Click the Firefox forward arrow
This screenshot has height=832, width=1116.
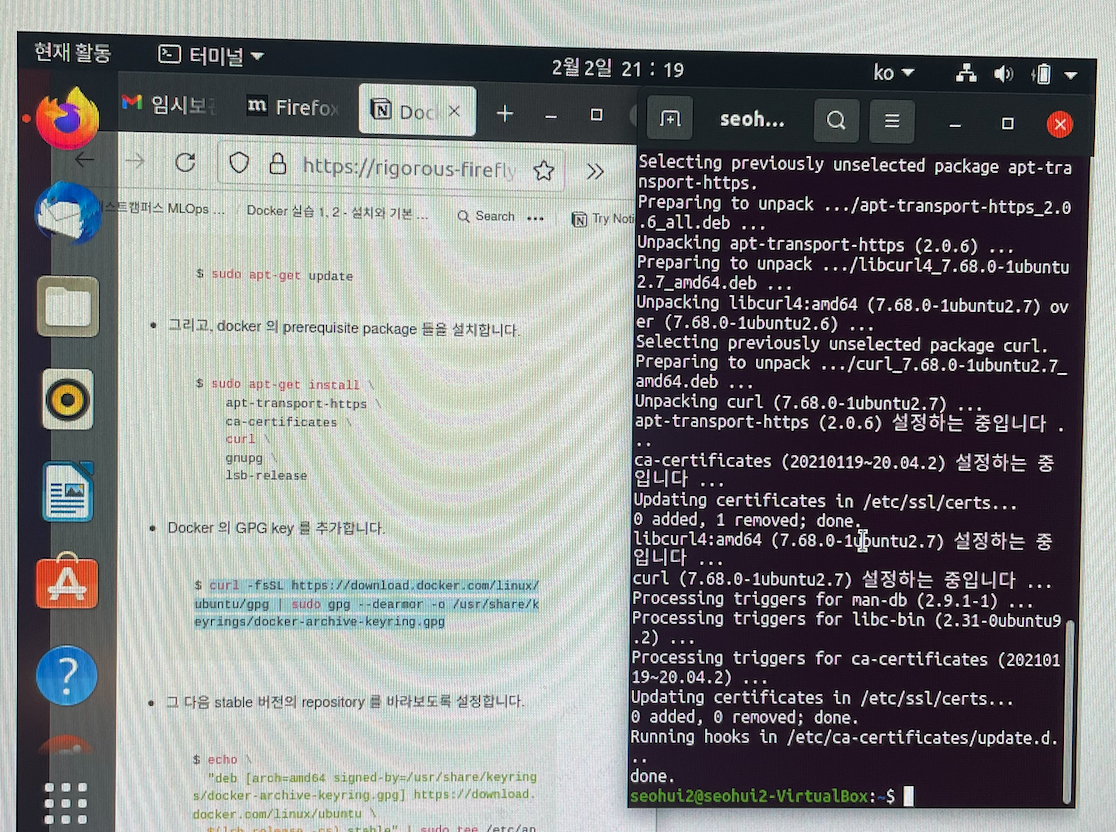[x=135, y=162]
